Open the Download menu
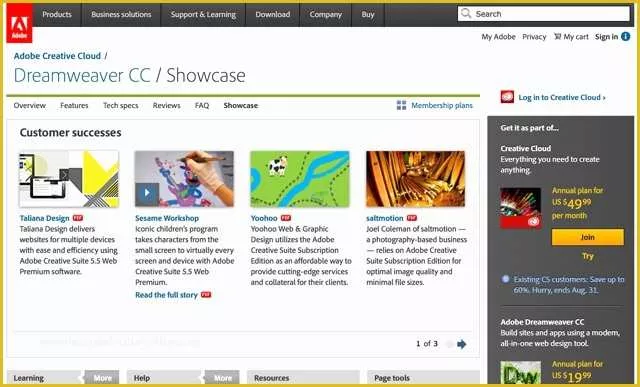 273,14
